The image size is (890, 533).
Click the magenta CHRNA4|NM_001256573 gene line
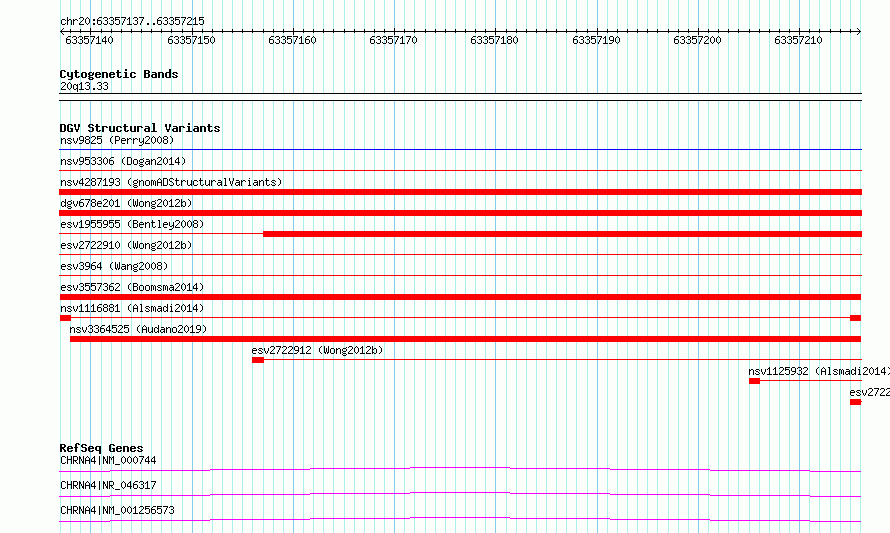coord(460,519)
